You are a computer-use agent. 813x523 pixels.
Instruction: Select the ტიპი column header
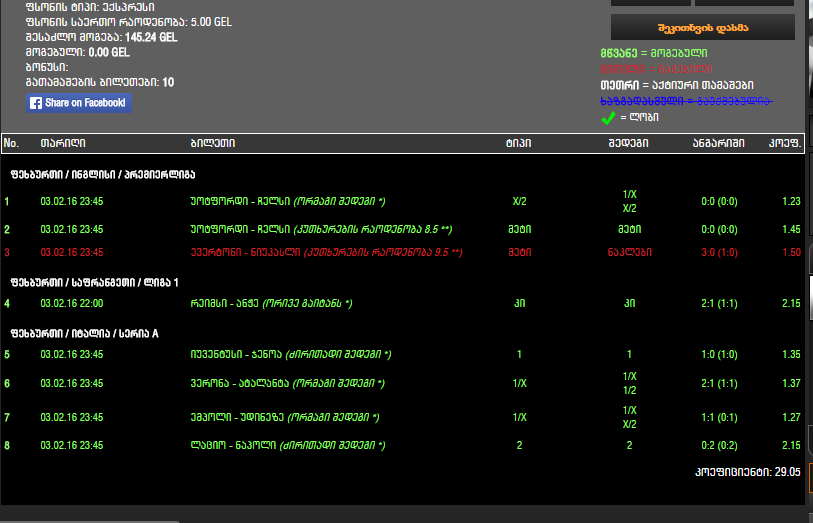[x=518, y=143]
